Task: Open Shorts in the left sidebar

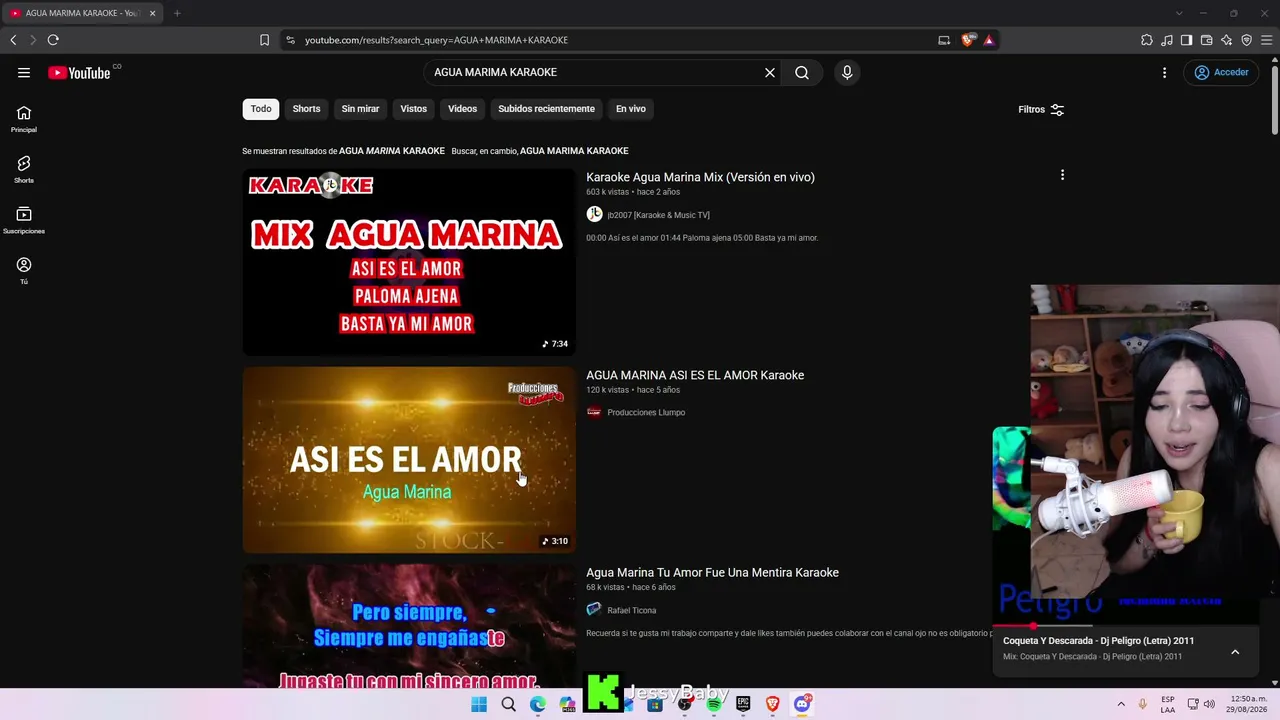Action: (24, 169)
